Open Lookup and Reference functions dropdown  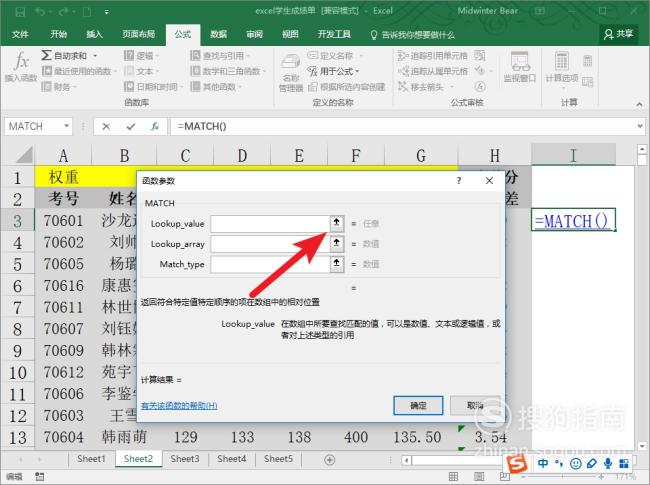pyautogui.click(x=220, y=56)
